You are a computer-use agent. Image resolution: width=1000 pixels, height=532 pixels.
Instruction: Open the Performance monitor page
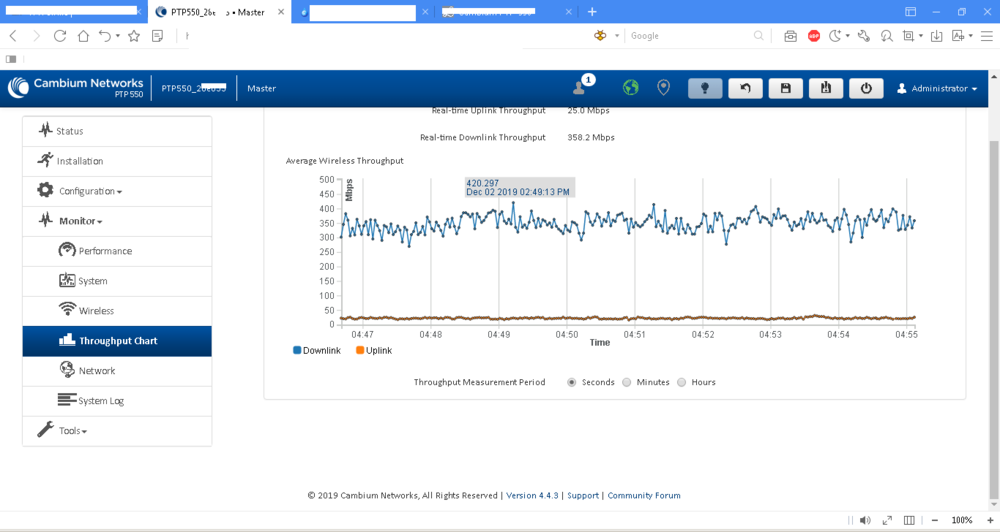pos(105,251)
